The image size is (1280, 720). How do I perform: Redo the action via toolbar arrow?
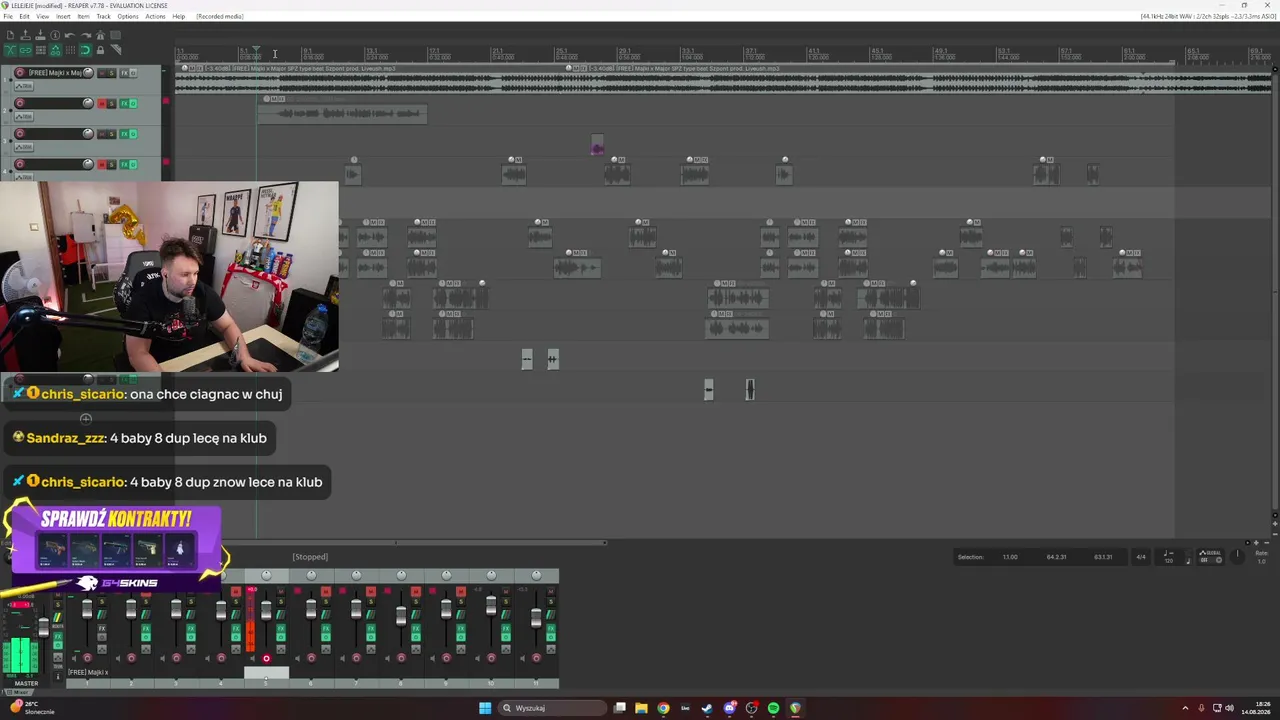point(85,36)
